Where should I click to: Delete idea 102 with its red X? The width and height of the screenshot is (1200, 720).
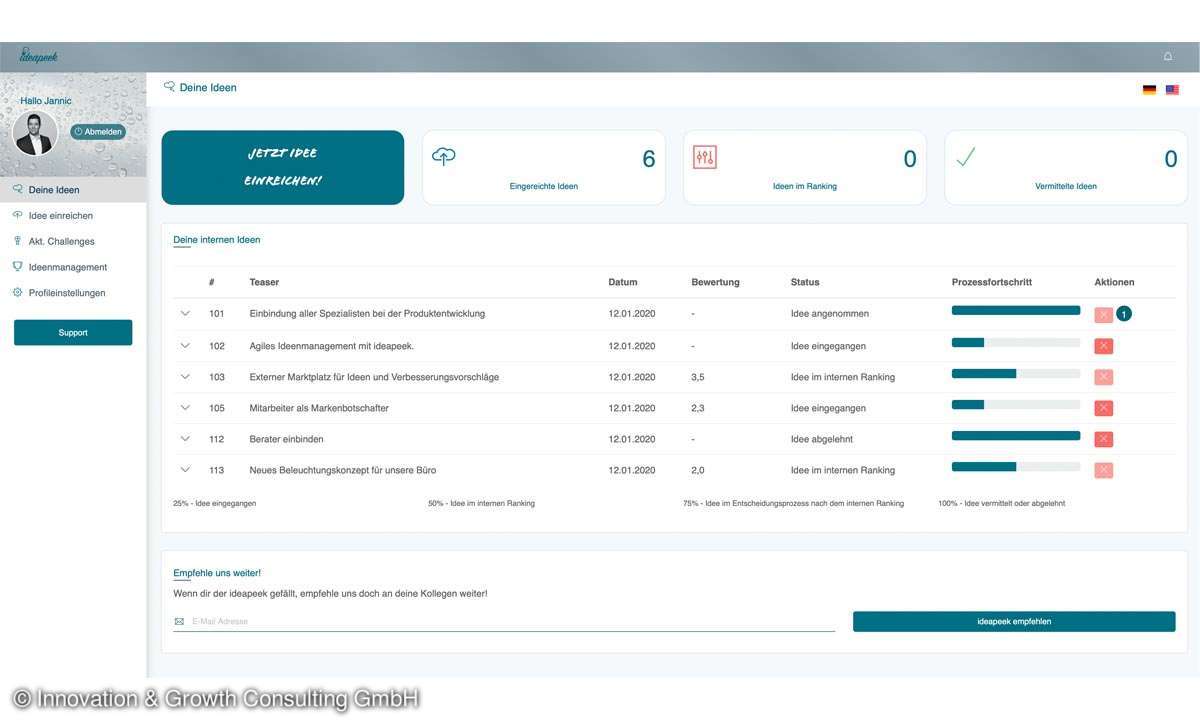[1103, 346]
